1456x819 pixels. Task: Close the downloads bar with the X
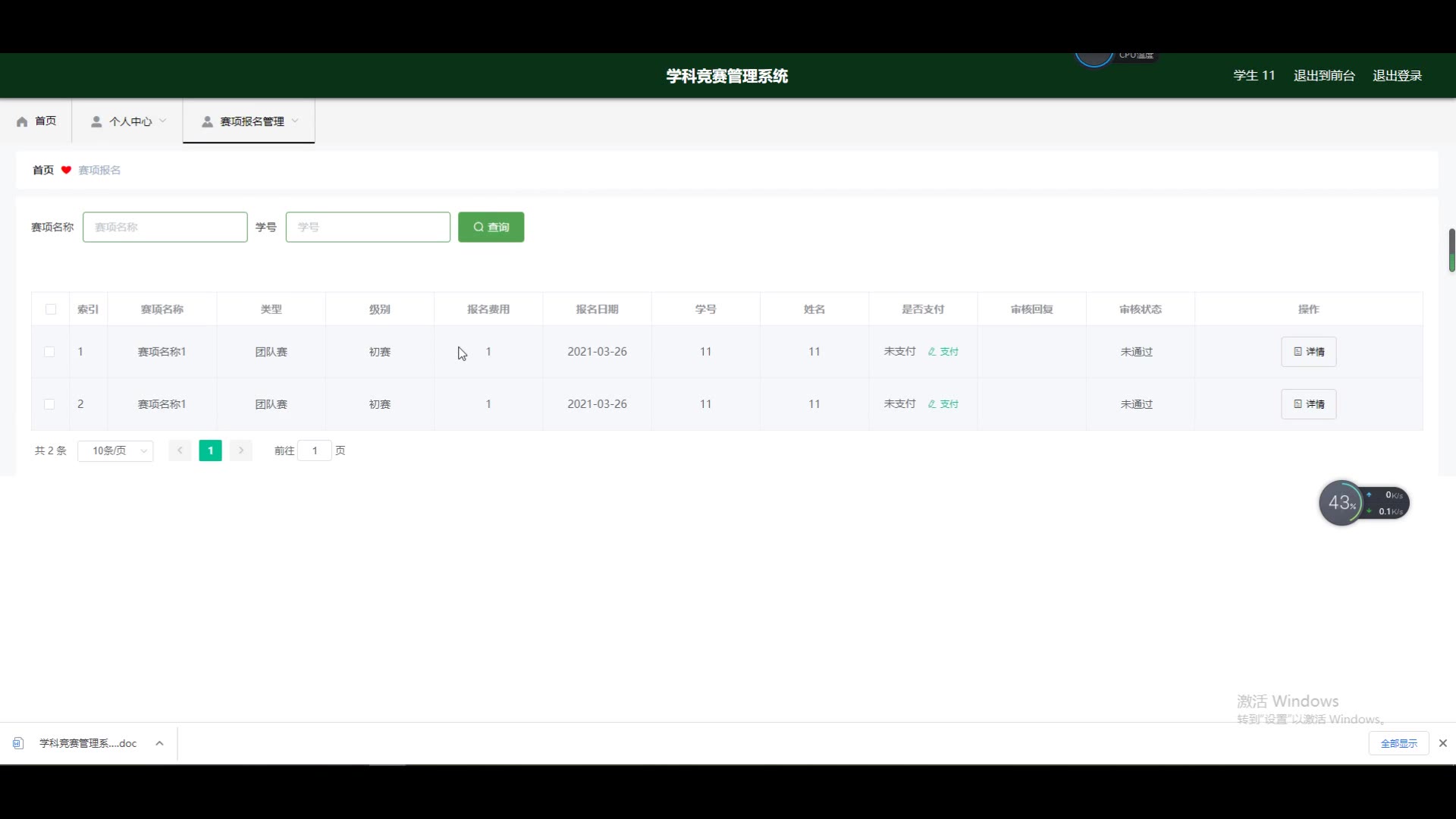[1443, 743]
